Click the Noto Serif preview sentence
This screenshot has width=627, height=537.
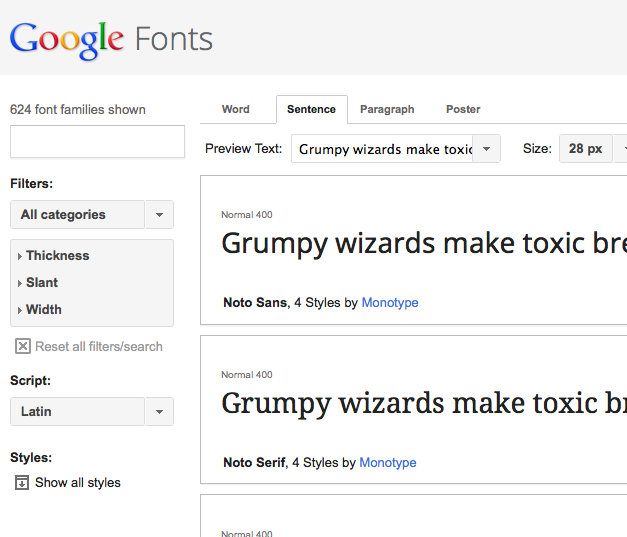[424, 403]
